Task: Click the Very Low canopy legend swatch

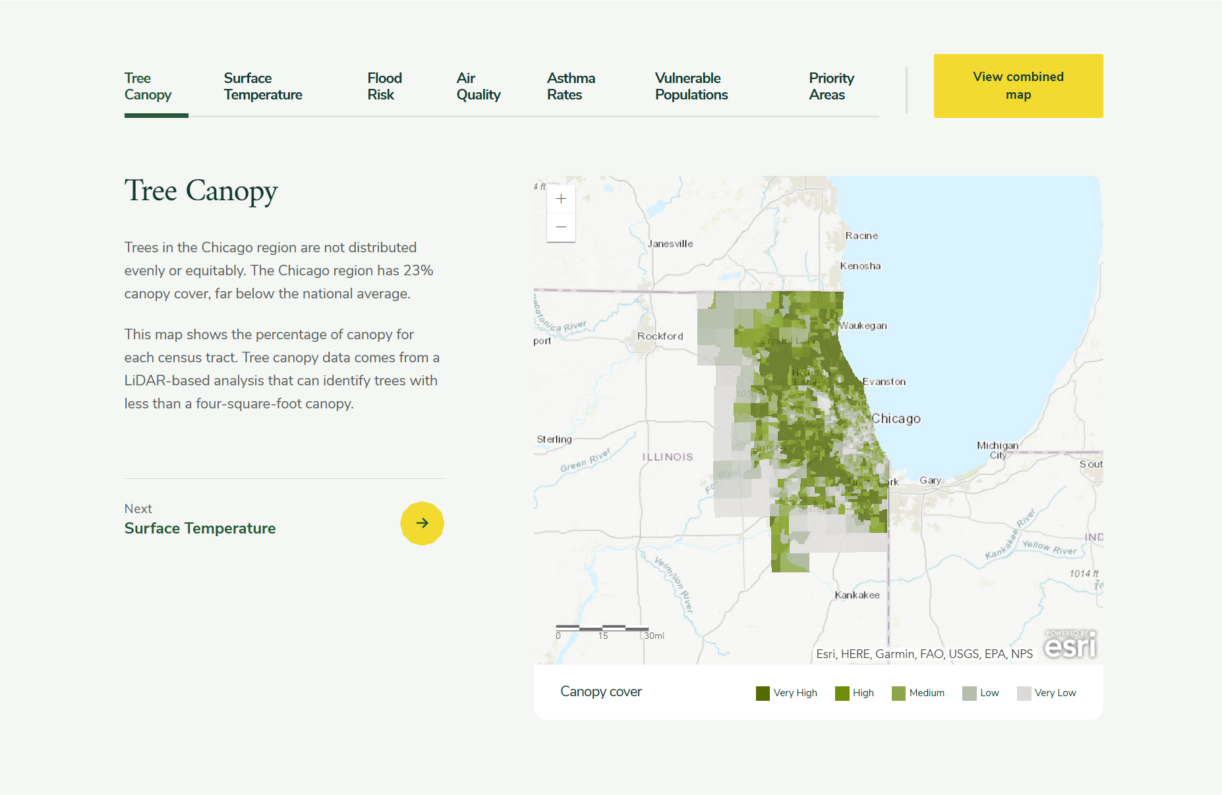Action: [1024, 693]
